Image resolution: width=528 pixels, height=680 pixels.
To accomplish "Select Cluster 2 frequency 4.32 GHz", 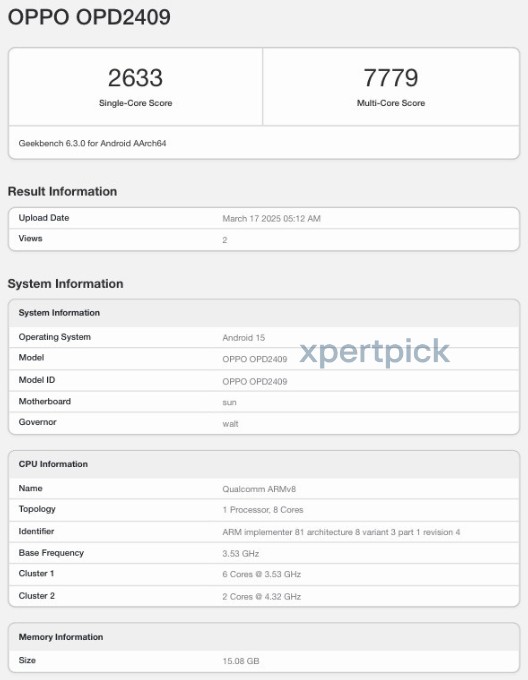I will [261, 597].
